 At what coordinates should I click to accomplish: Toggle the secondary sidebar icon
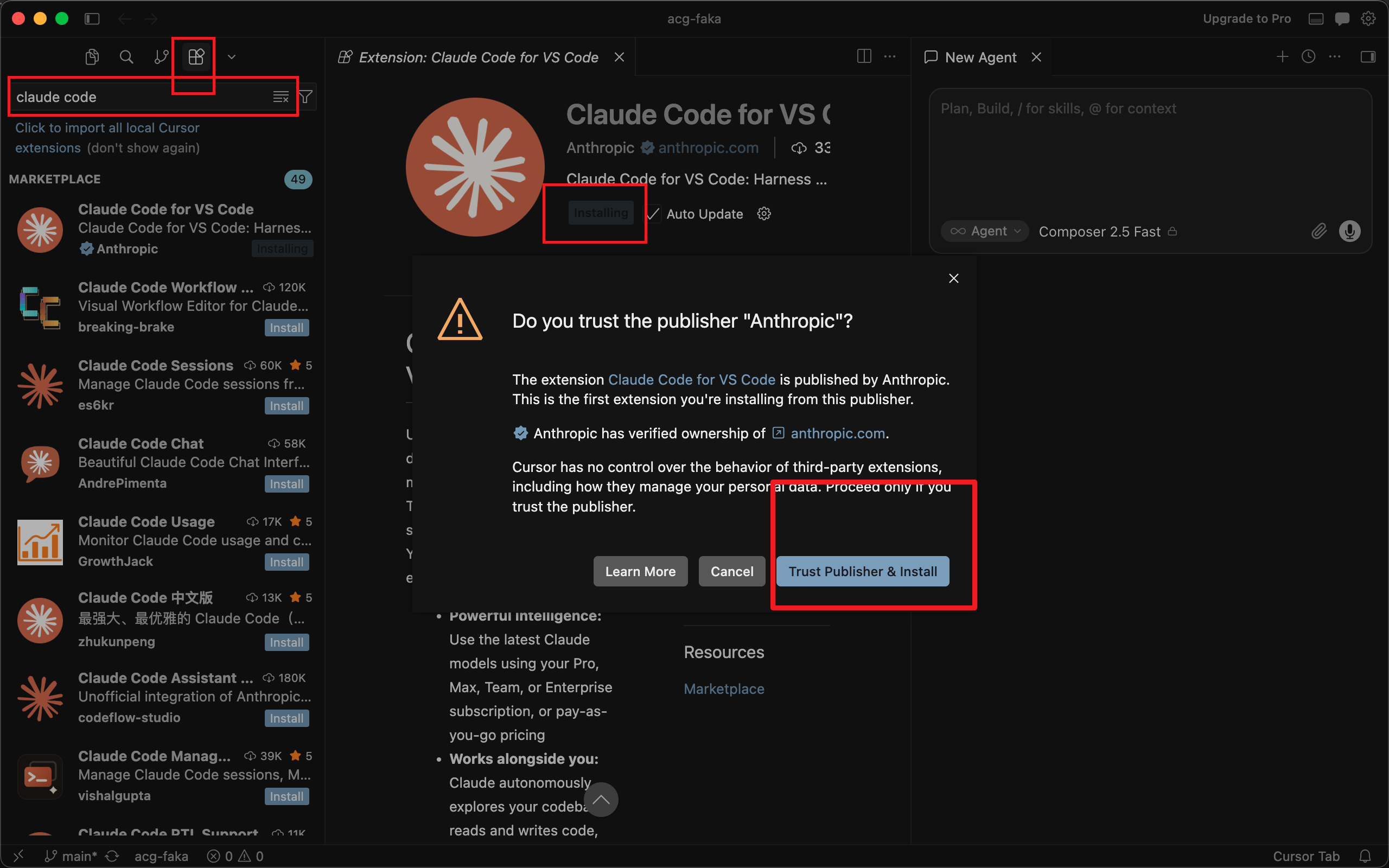tap(1368, 56)
